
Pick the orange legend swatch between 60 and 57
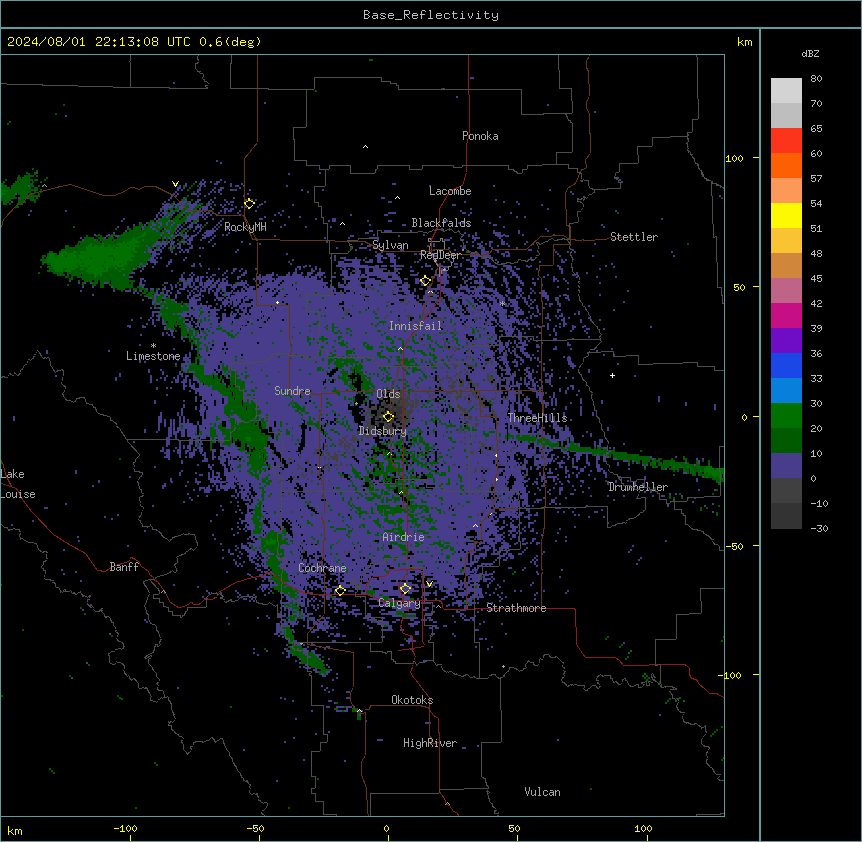pyautogui.click(x=786, y=166)
